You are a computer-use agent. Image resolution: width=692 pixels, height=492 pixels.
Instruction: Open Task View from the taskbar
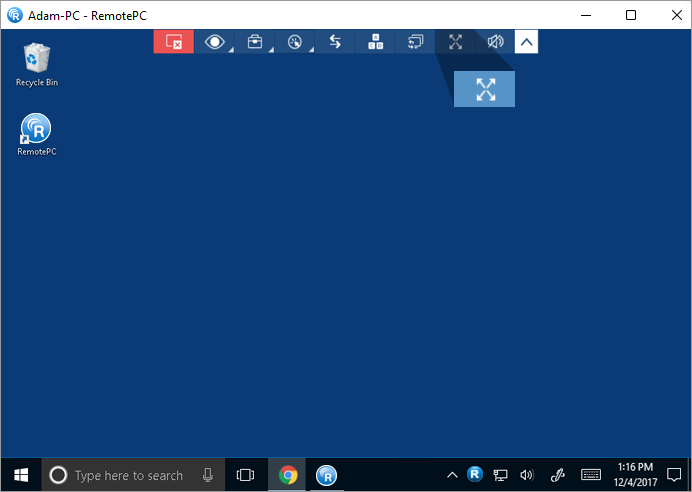click(245, 475)
